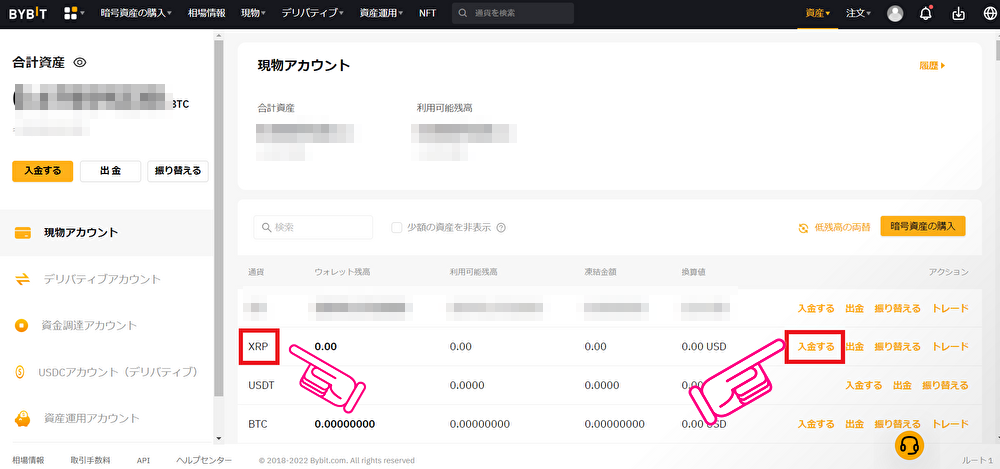Open 相場情報 footer link
Screen dimensions: 1000x469
coord(28,460)
